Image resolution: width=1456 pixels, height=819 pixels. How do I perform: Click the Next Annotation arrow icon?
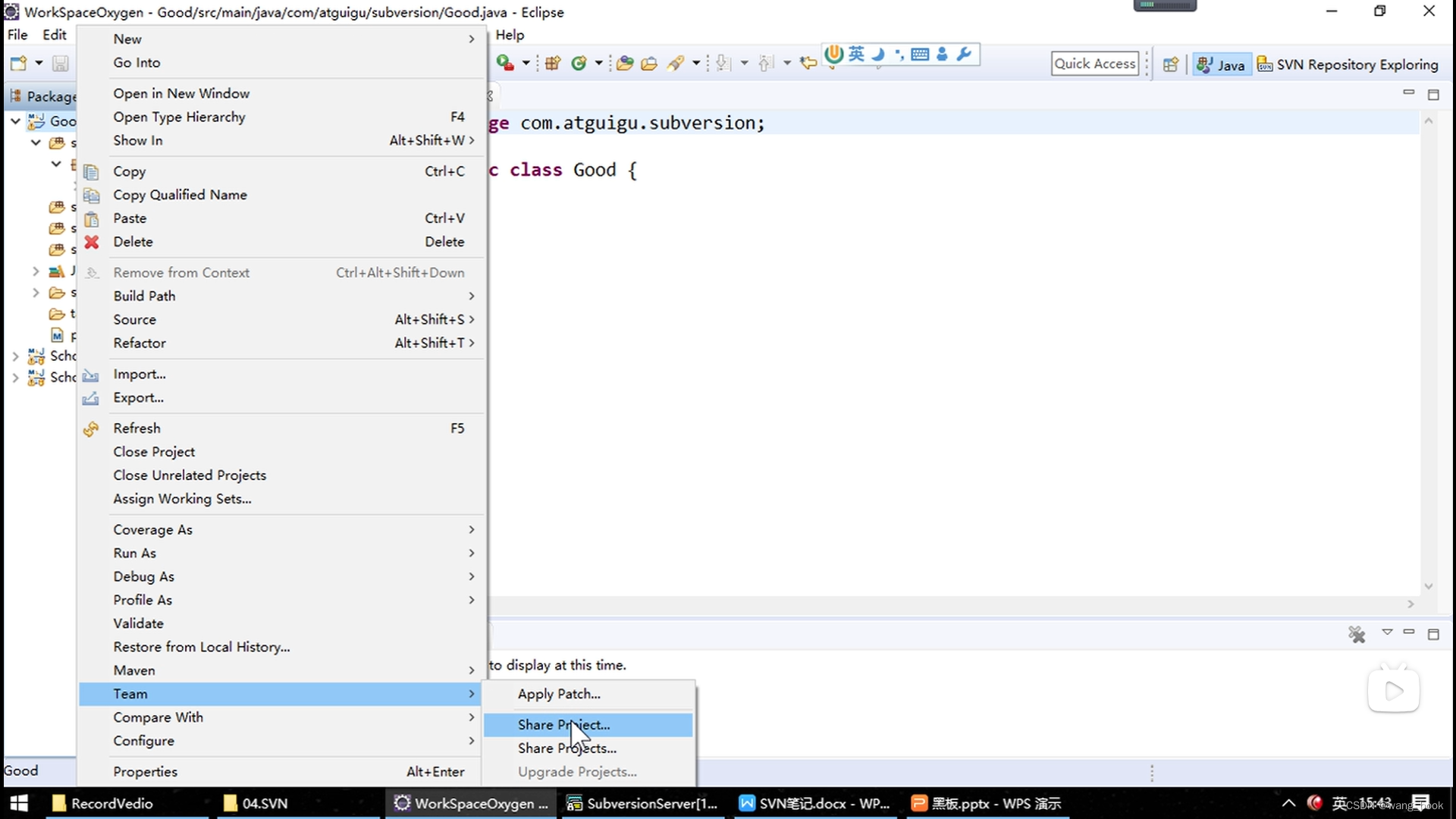(723, 64)
